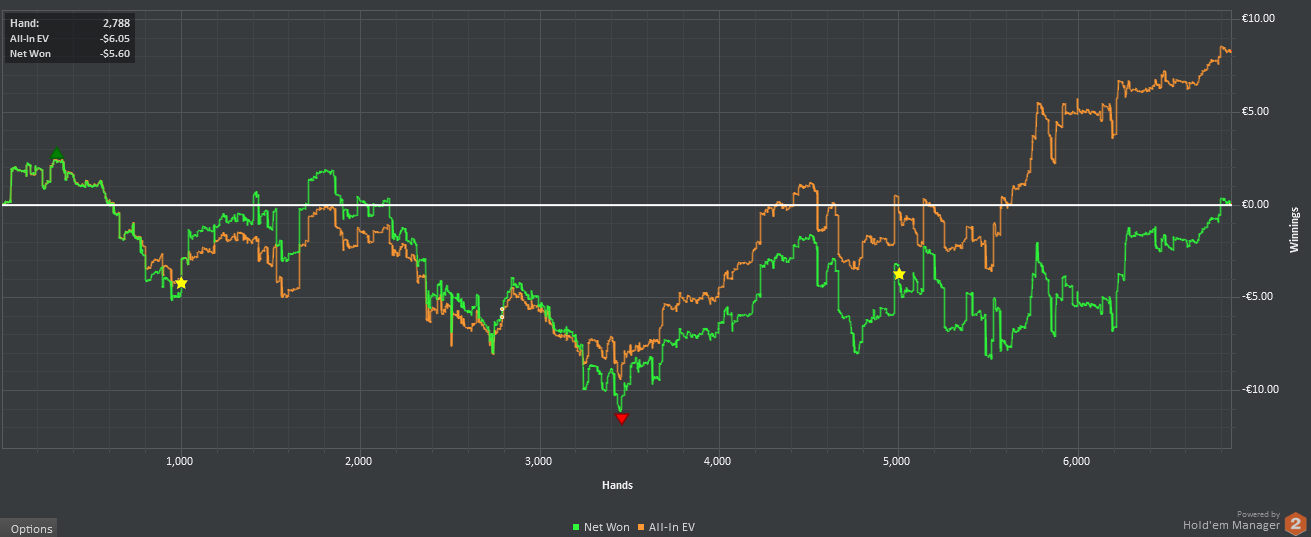Click the white data point near hand 2,788
The height and width of the screenshot is (537, 1311).
(502, 313)
